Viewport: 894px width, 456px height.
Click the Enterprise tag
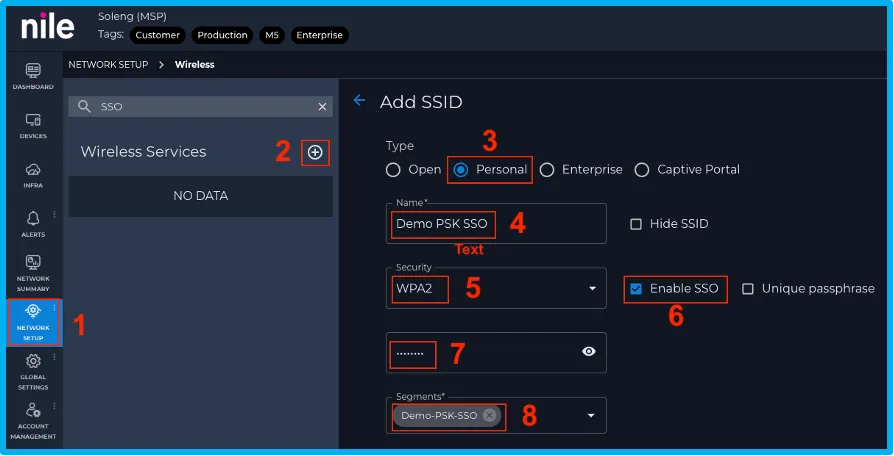[319, 35]
